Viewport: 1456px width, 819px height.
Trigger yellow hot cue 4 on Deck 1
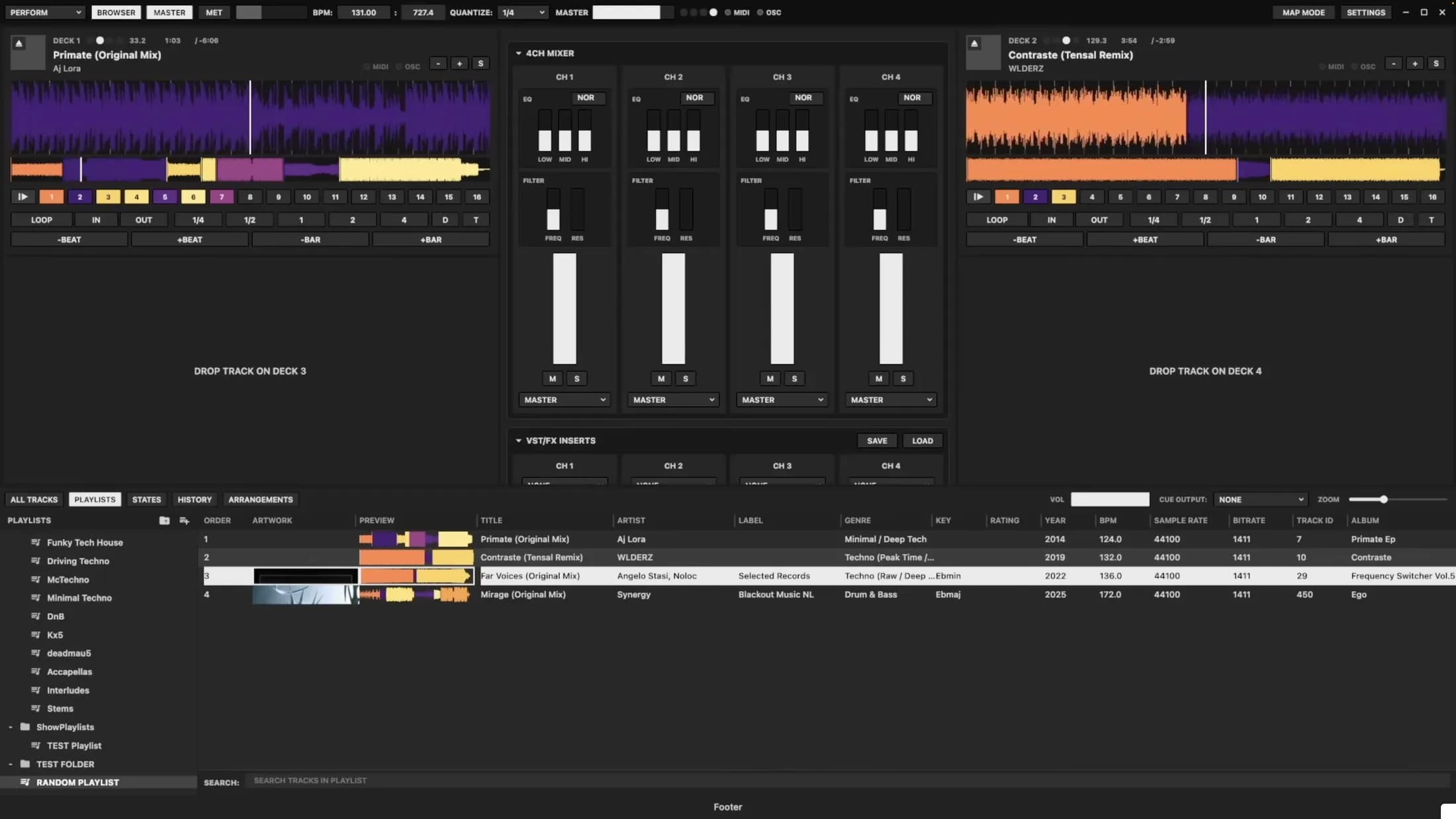(137, 196)
